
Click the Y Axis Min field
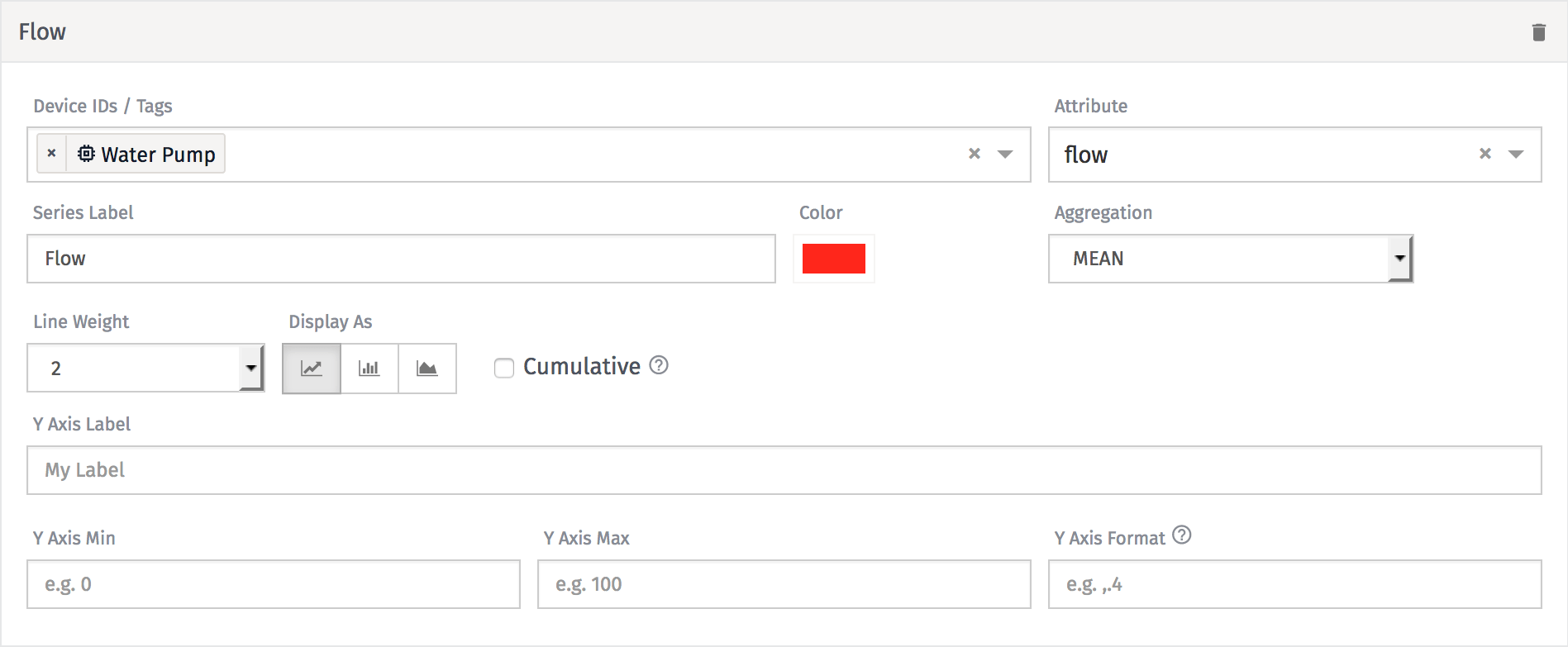tap(274, 584)
